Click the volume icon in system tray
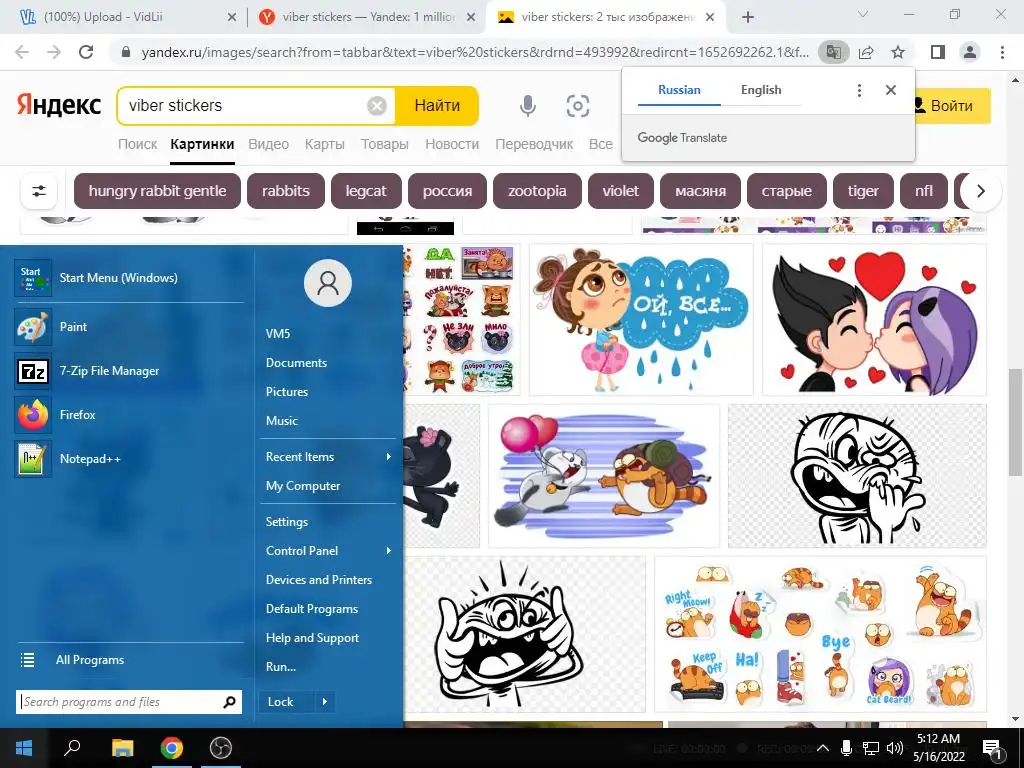 pos(895,748)
